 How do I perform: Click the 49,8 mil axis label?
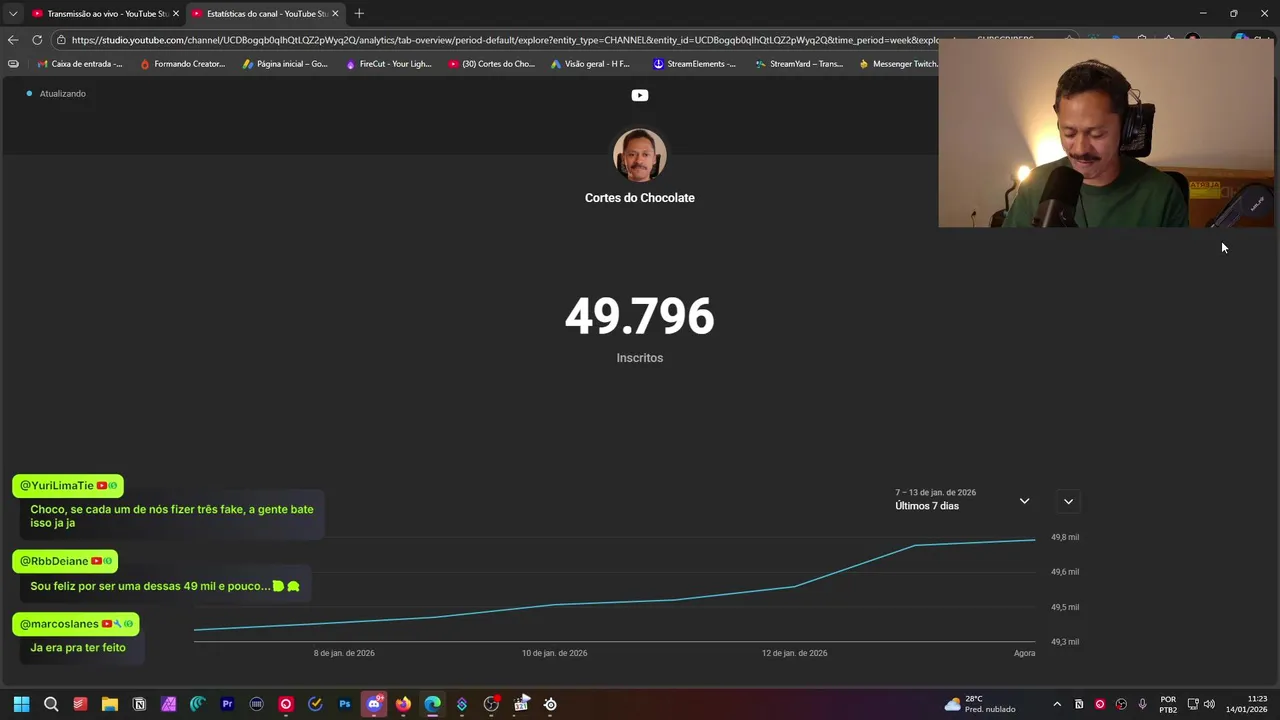click(1064, 537)
